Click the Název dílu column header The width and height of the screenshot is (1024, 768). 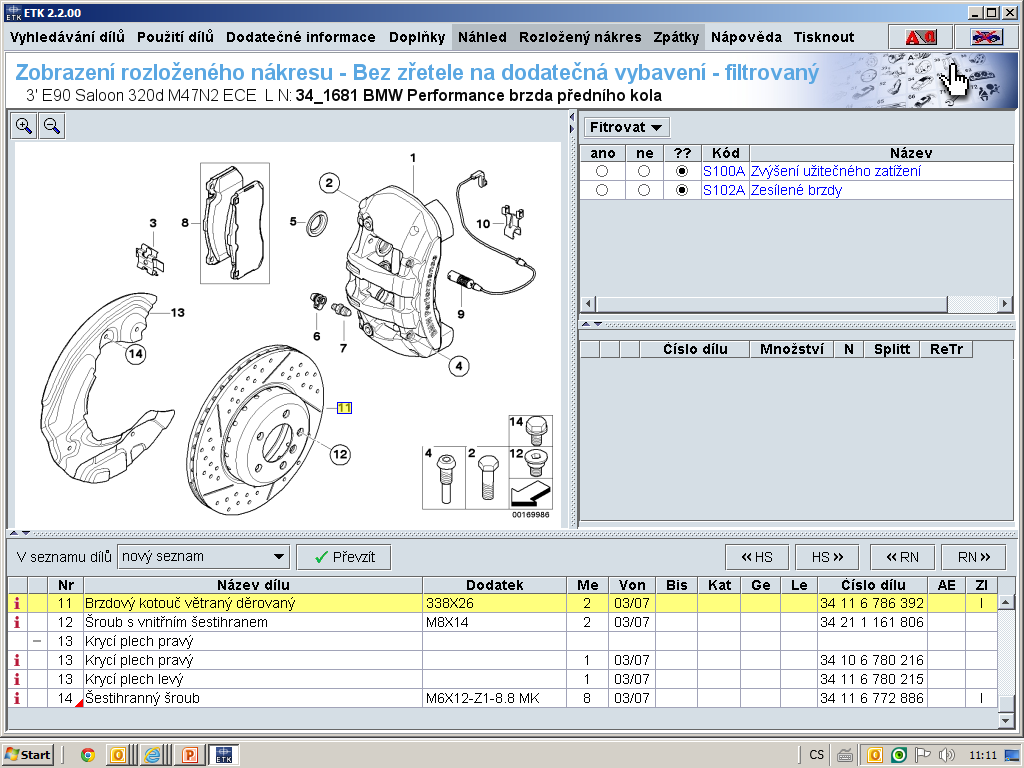pos(253,585)
